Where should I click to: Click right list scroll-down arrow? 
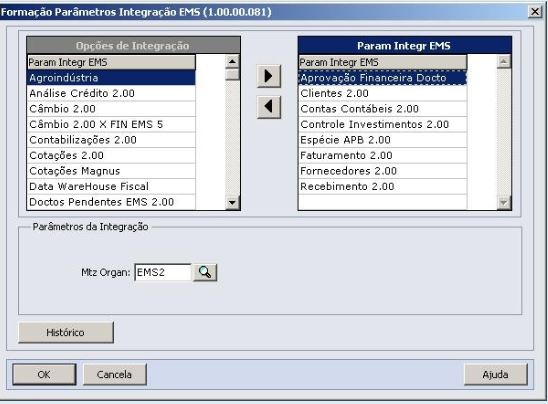(x=504, y=202)
